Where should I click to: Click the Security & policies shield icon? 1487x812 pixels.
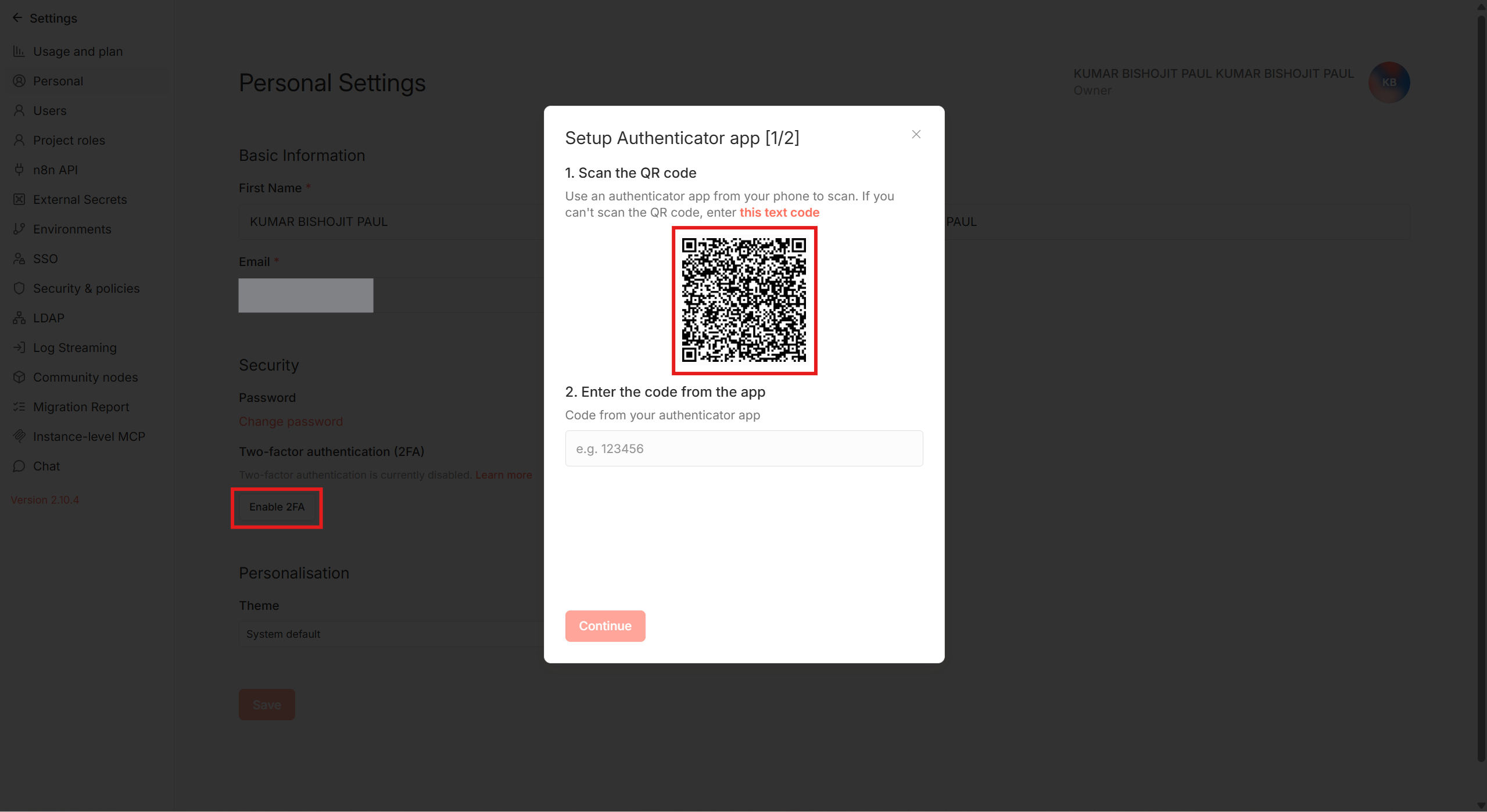coord(19,288)
